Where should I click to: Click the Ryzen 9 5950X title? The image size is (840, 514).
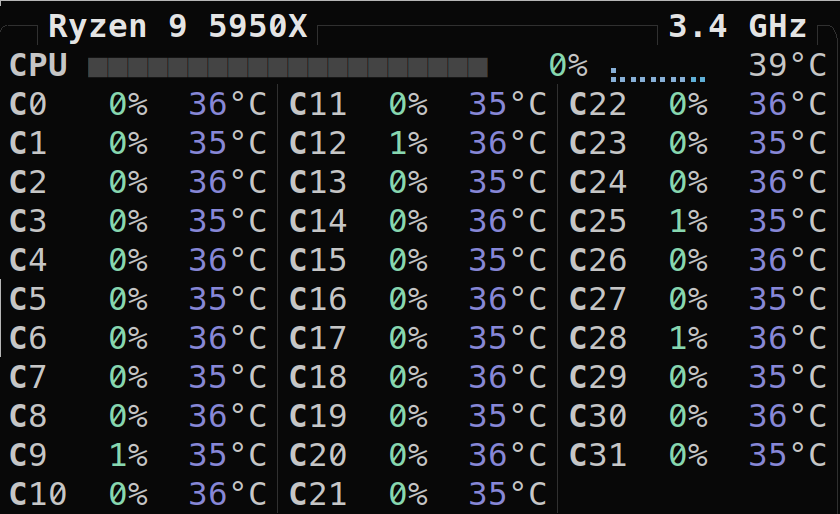tap(178, 26)
